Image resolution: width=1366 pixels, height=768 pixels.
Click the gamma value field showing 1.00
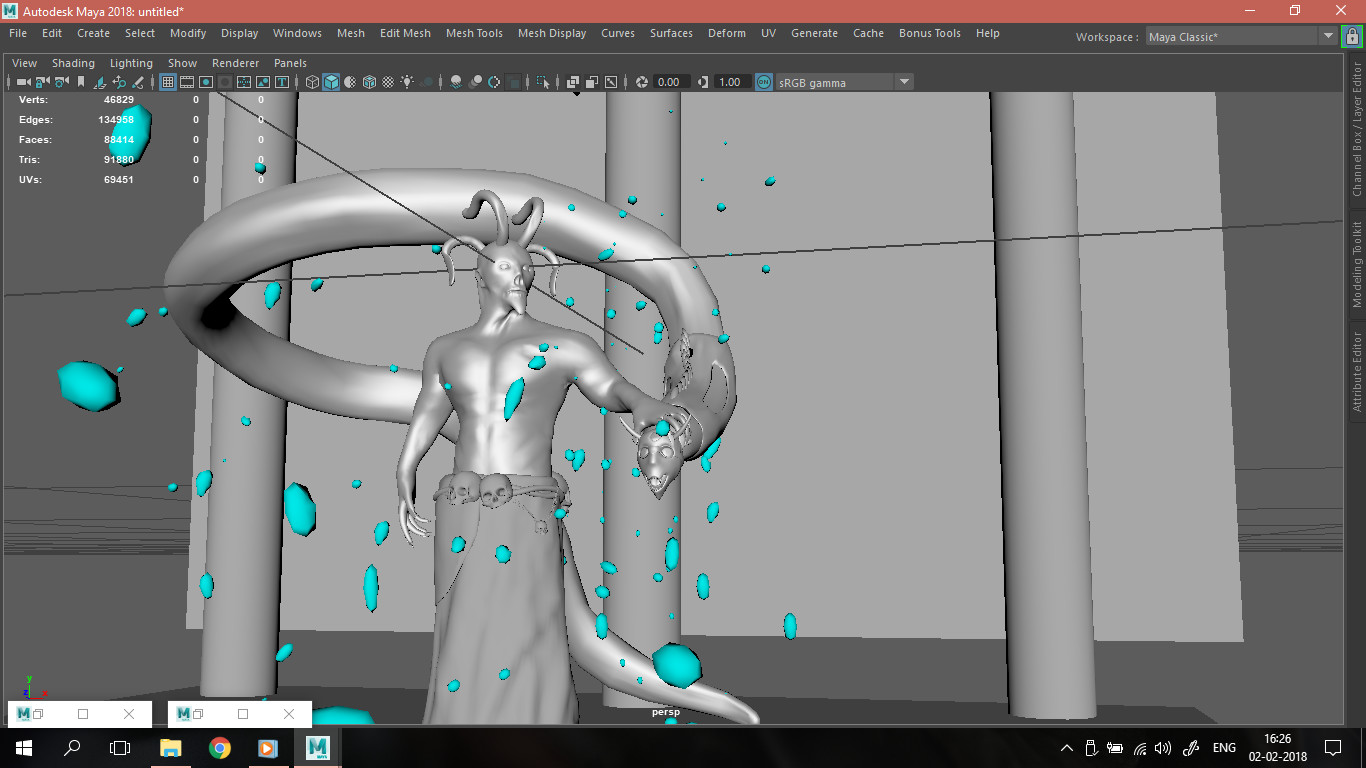[730, 82]
